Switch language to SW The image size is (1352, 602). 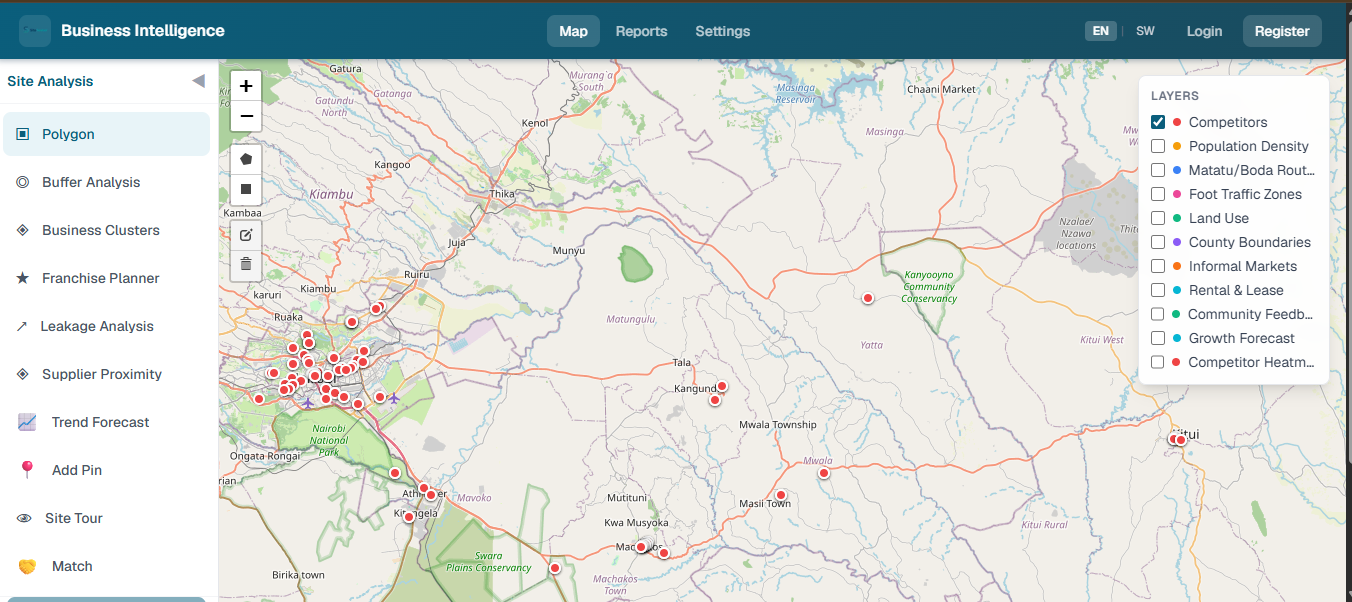click(x=1145, y=31)
